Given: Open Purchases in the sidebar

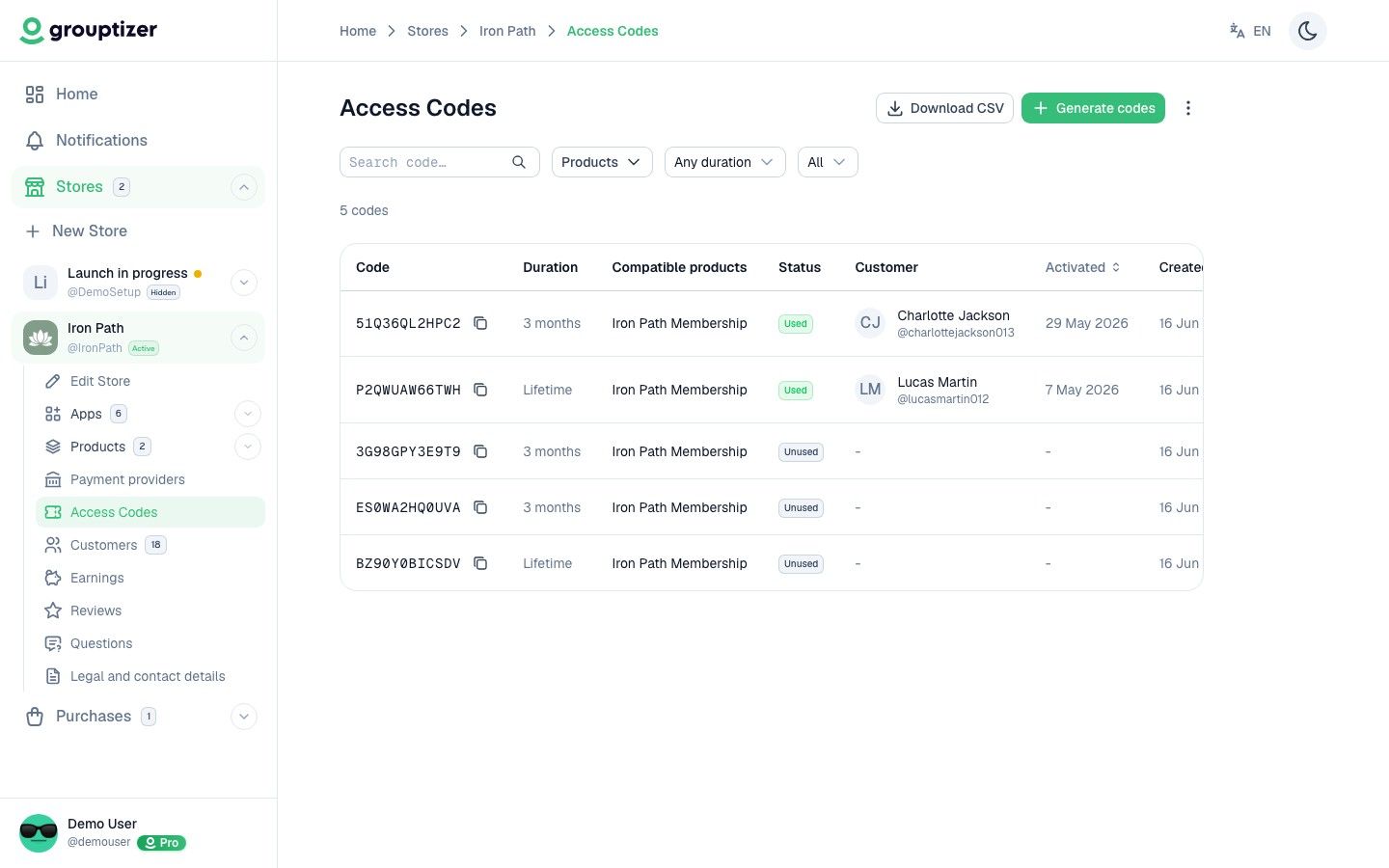Looking at the screenshot, I should [x=93, y=717].
